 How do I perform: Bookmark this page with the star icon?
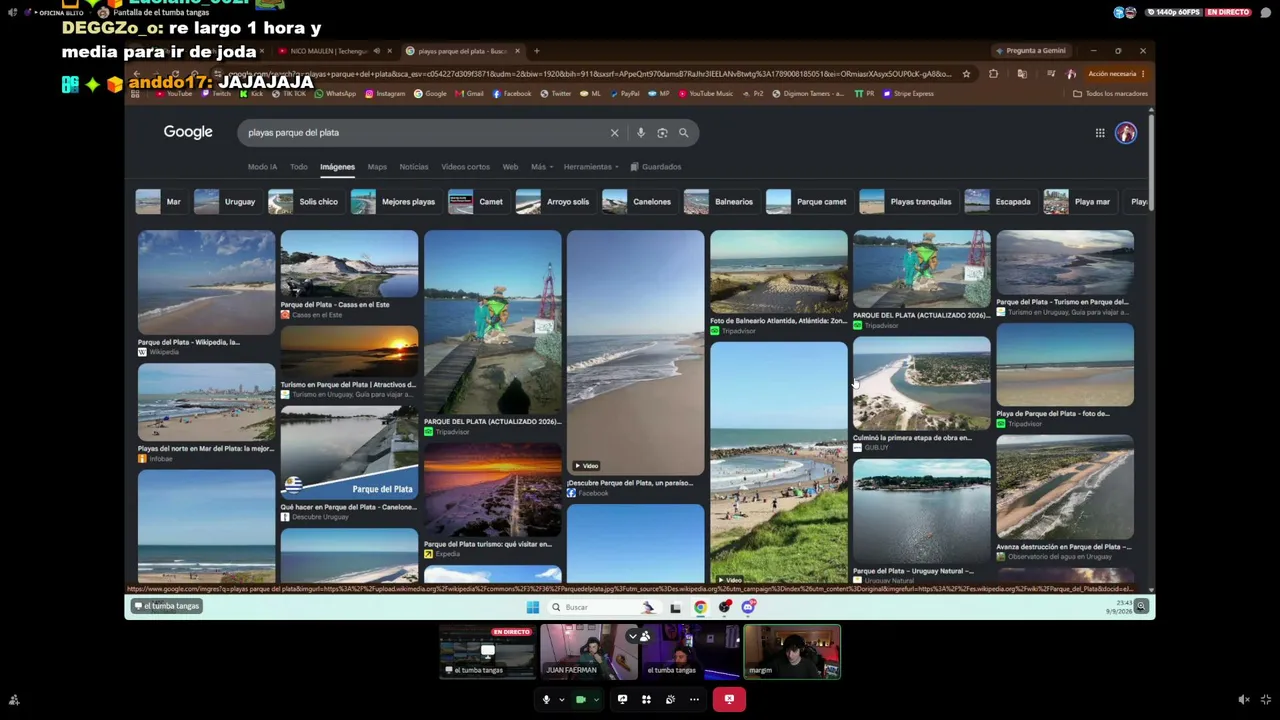966,74
